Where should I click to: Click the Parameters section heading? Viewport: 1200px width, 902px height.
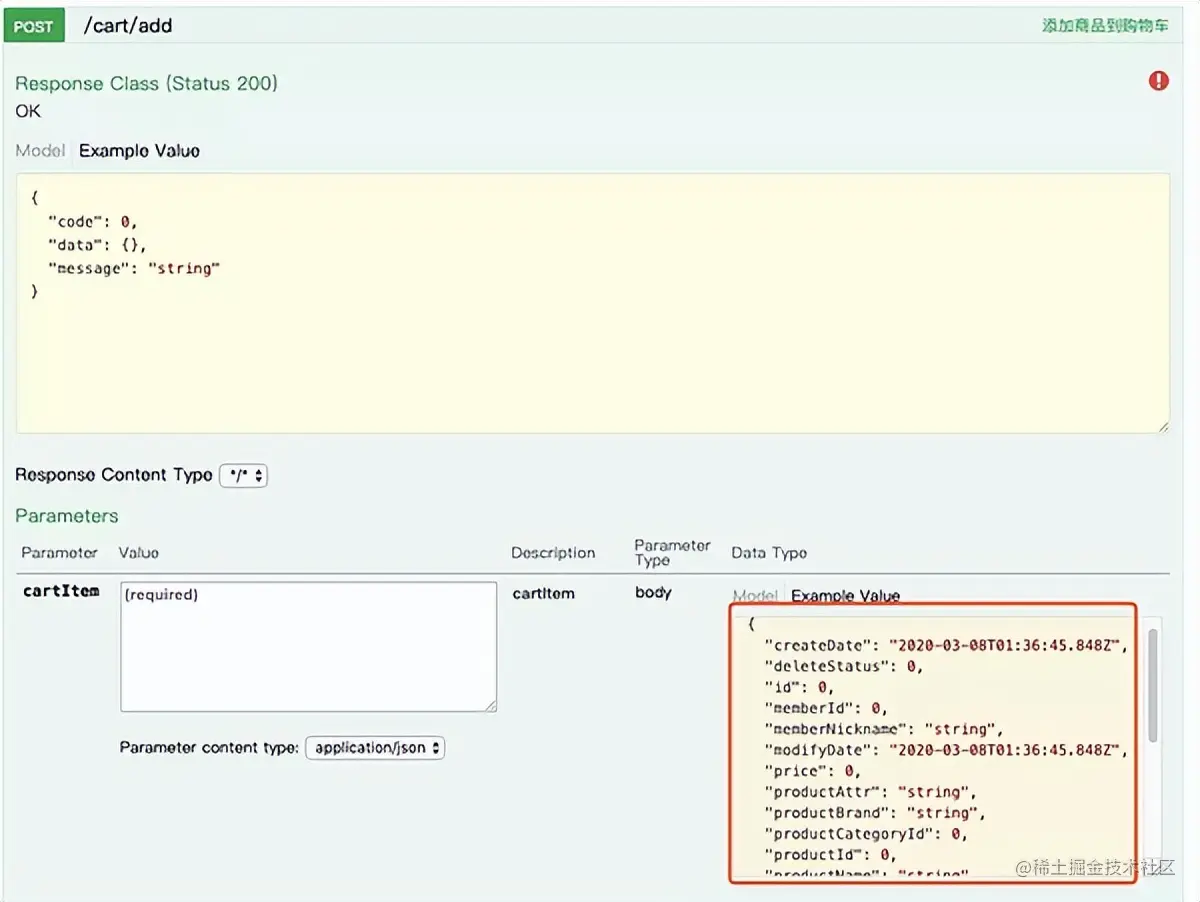pos(66,516)
